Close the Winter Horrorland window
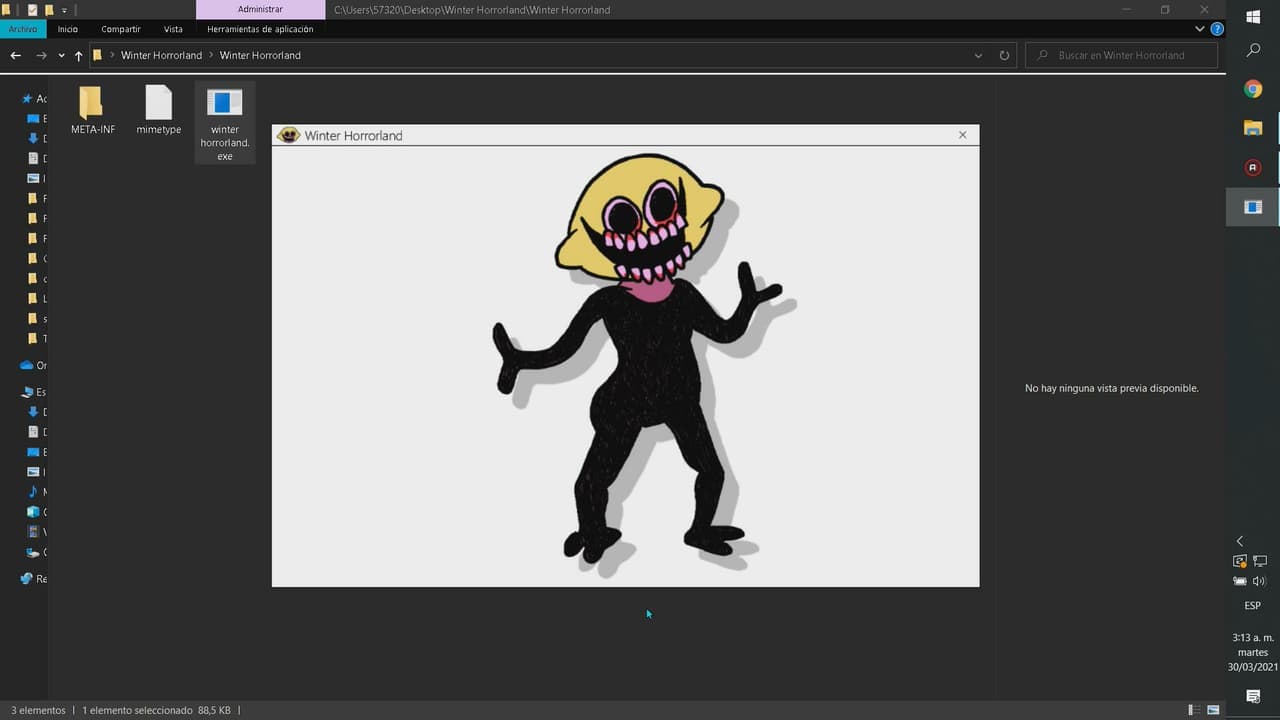Screen dimensions: 1280x720 (x=963, y=135)
